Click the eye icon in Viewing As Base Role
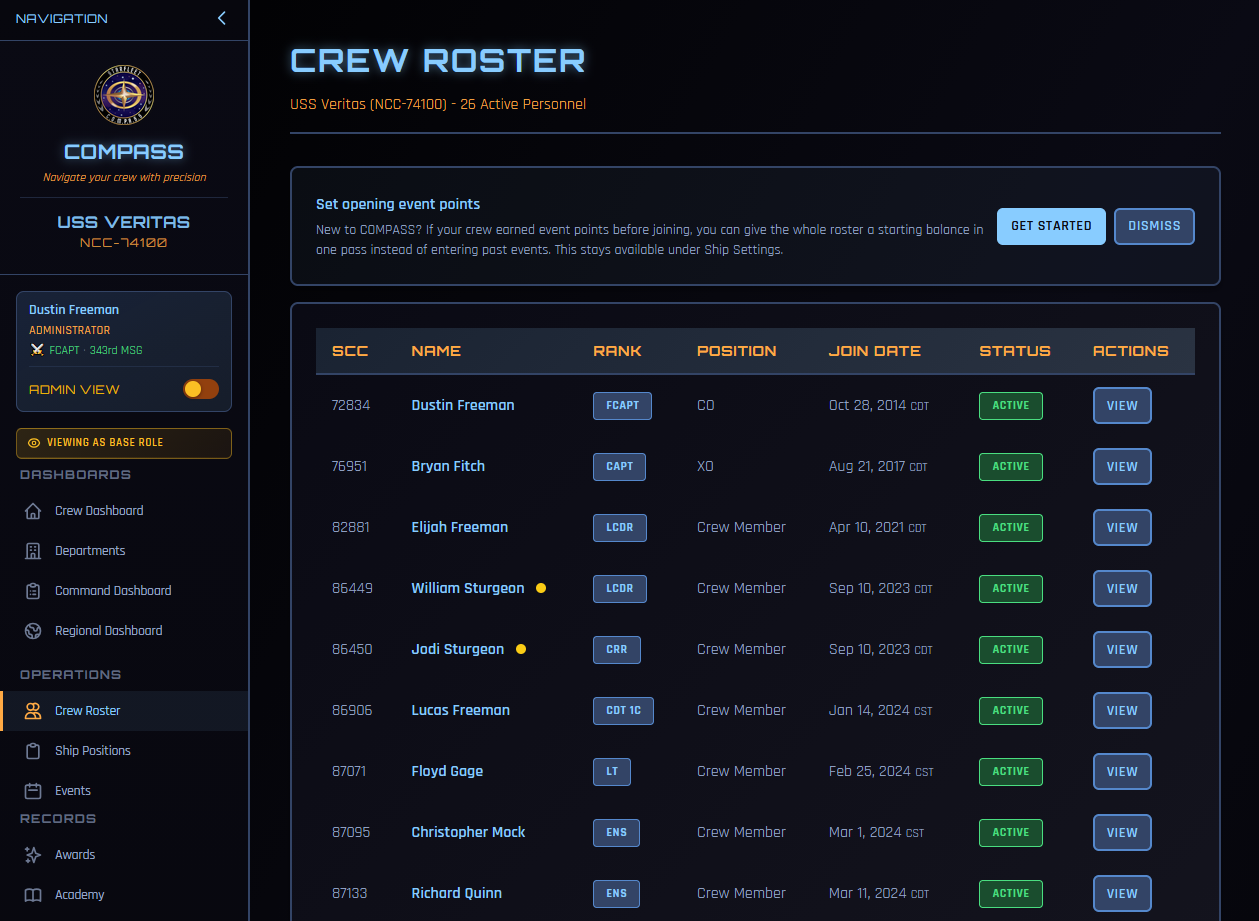This screenshot has height=921, width=1259. tap(34, 443)
